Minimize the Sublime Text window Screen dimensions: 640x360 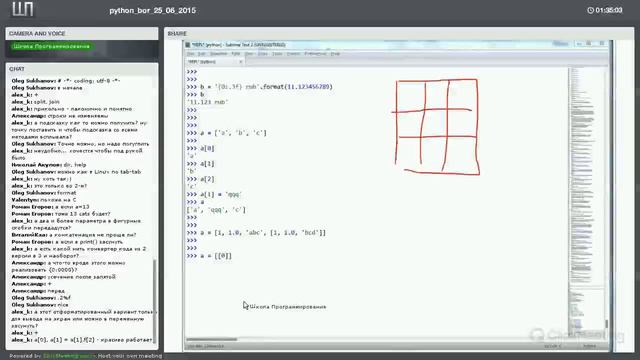(x=579, y=44)
